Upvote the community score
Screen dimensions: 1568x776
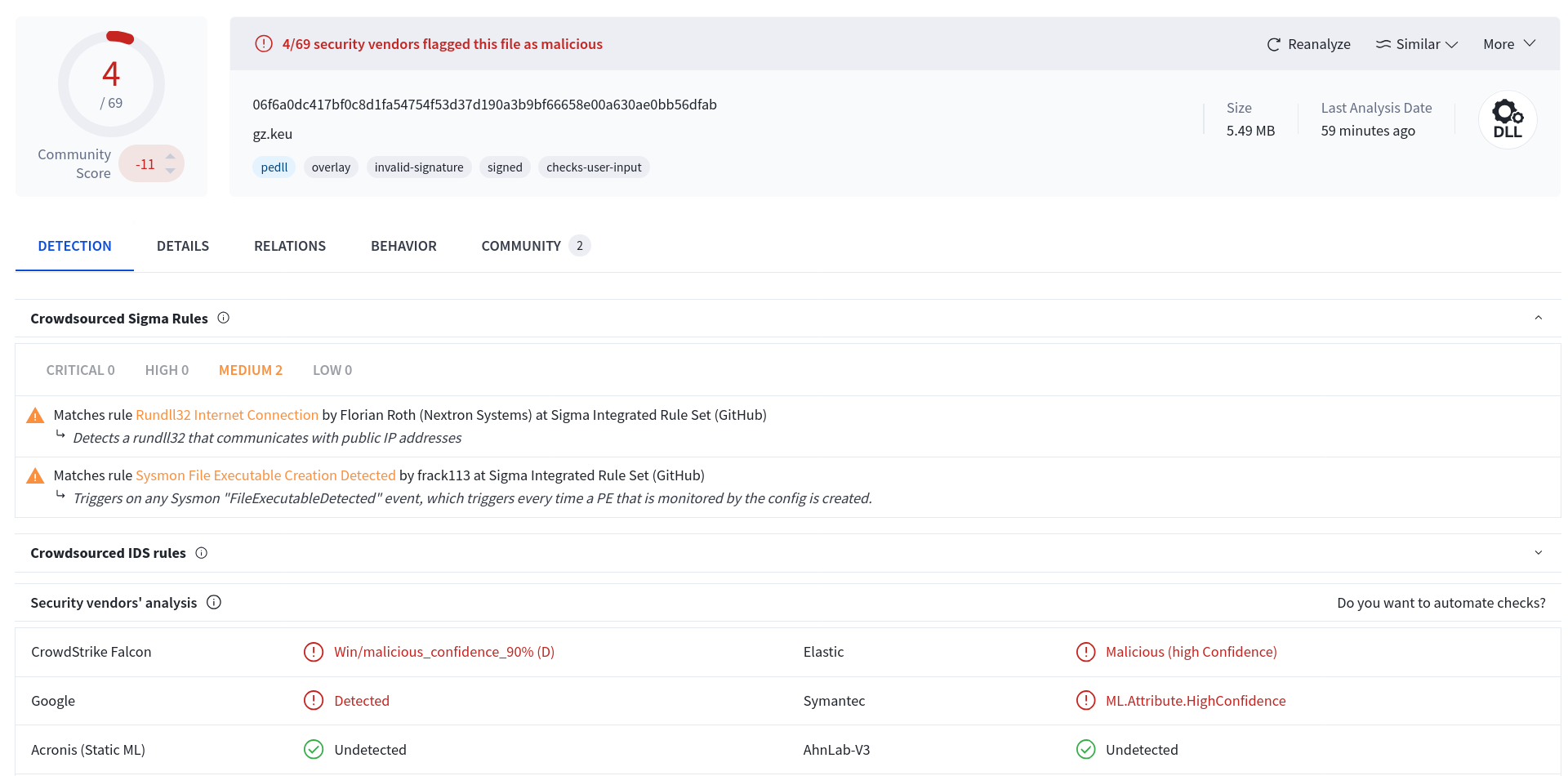pos(170,155)
